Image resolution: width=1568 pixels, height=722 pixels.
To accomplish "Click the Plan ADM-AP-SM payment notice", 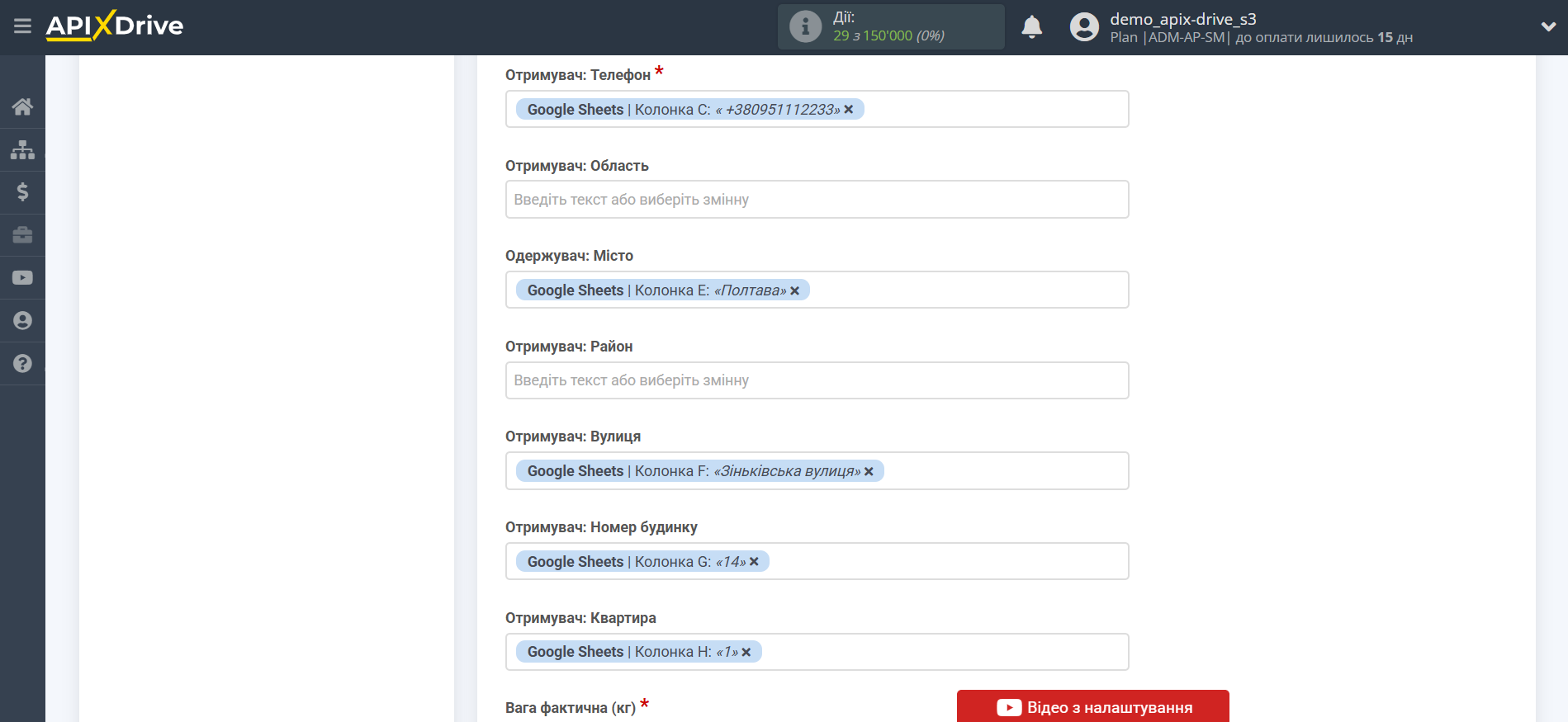I will click(x=1261, y=38).
